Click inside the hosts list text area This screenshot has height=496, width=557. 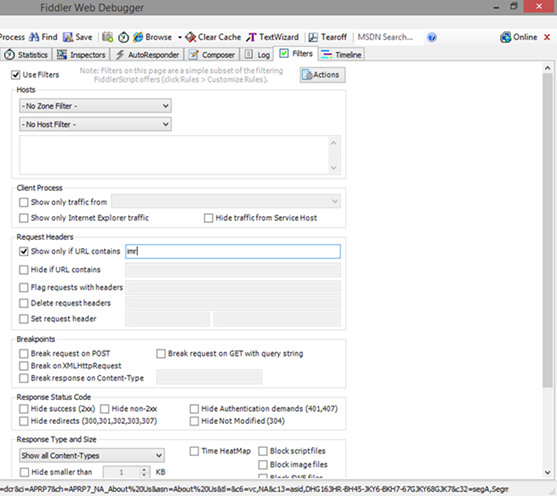(x=174, y=155)
